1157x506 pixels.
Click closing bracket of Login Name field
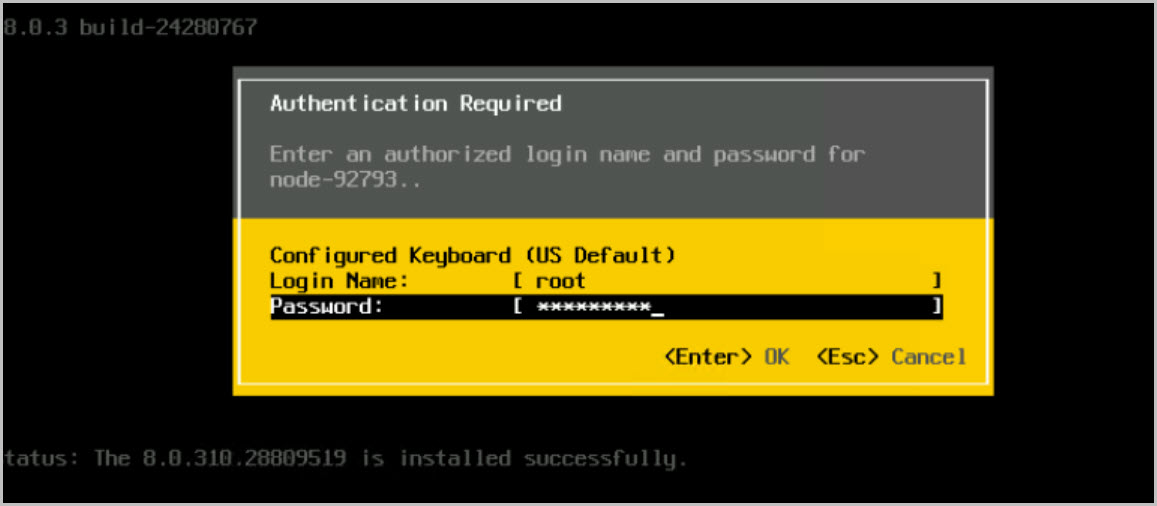pos(936,282)
